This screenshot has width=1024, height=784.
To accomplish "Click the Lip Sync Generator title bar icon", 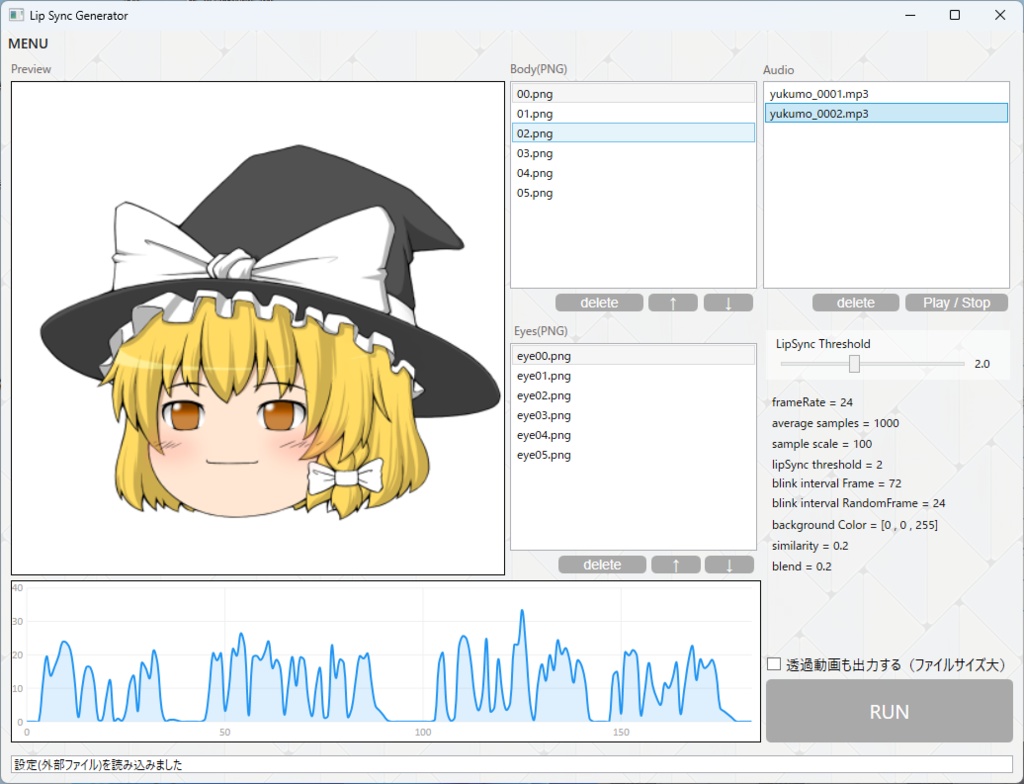I will pos(14,15).
